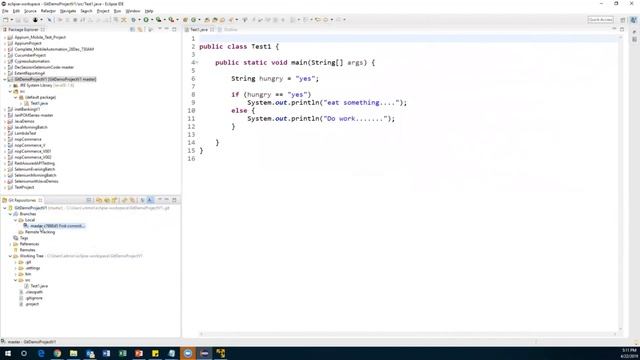The image size is (640, 360).
Task: Select .gitignore file in Working Tree
Action: 33,298
